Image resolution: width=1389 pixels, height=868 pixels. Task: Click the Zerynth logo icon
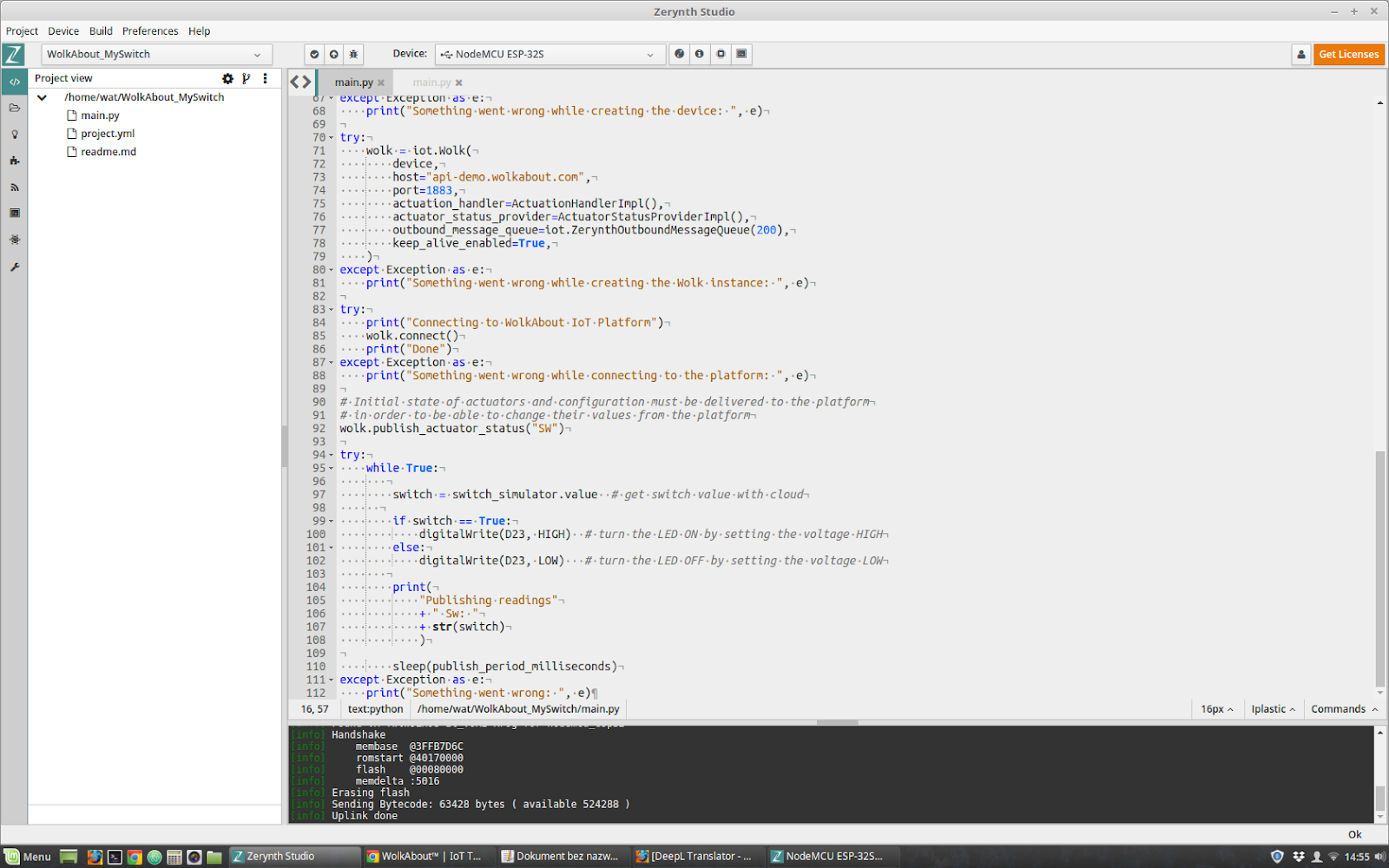coord(13,55)
